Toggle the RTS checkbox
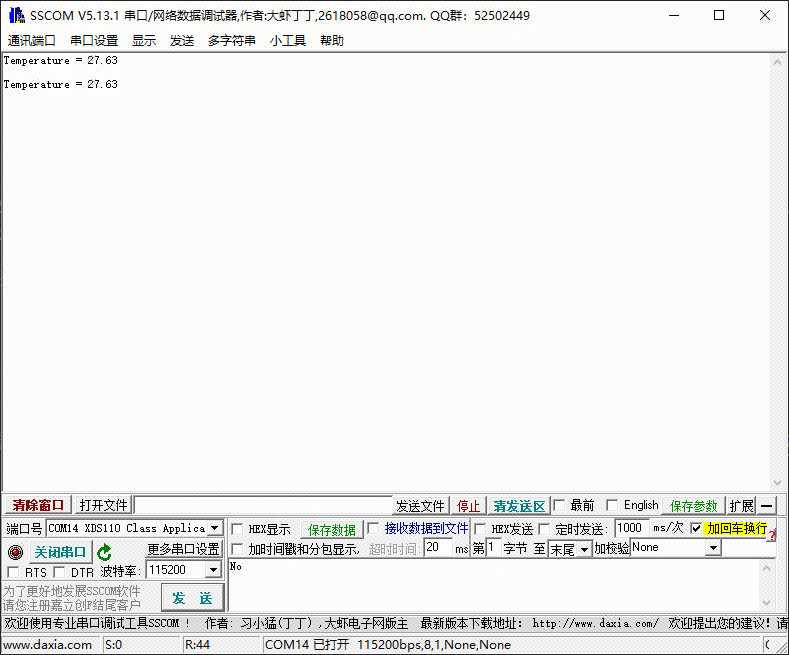 coord(14,572)
